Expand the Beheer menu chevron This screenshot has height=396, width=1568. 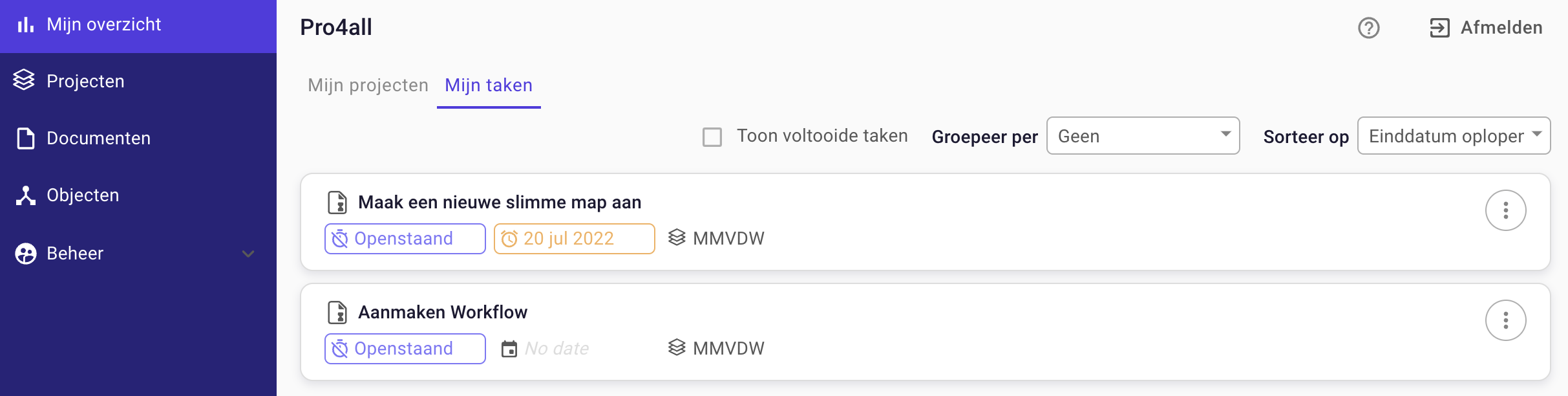(248, 254)
